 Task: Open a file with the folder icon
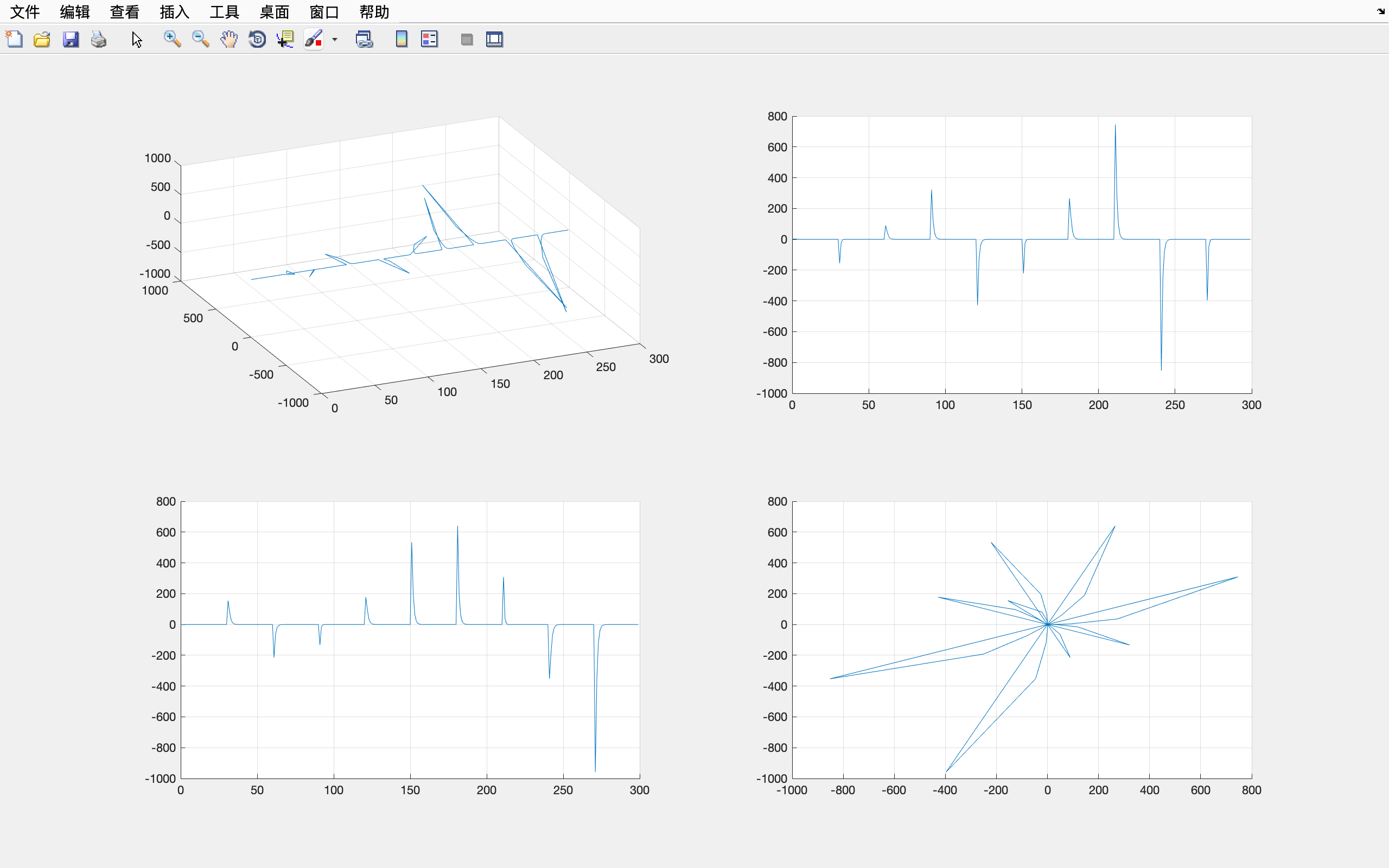(42, 39)
